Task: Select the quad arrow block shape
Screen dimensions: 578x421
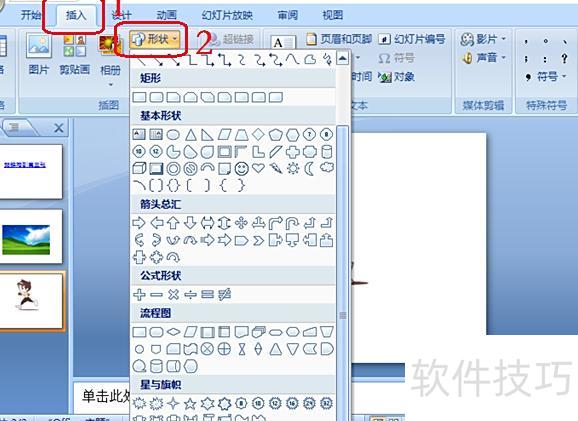Action: [242, 223]
